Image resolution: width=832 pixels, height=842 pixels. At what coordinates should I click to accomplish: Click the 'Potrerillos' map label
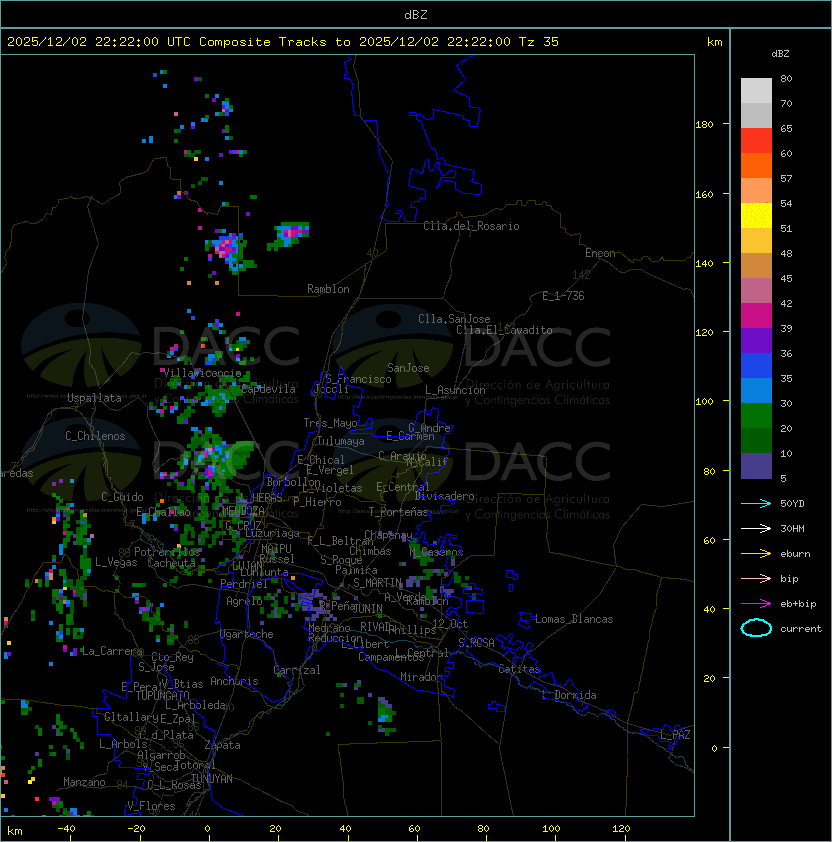(167, 551)
